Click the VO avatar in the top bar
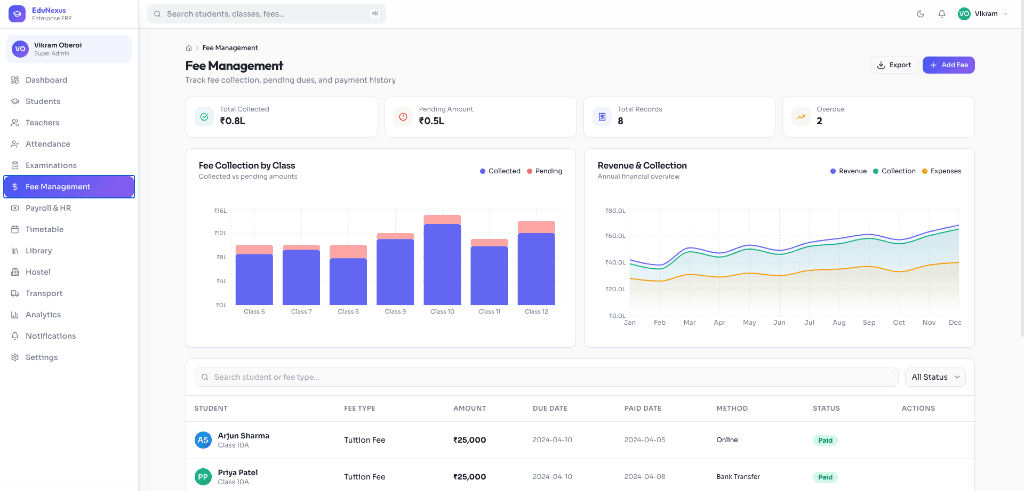Screen dimensions: 1024x491 (x=964, y=14)
